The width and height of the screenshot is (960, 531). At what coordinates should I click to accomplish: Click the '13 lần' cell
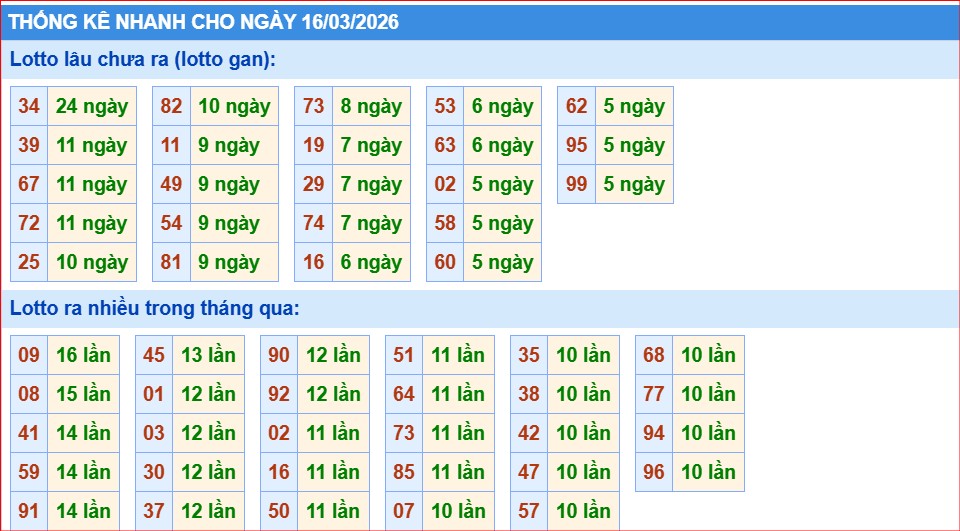[209, 355]
